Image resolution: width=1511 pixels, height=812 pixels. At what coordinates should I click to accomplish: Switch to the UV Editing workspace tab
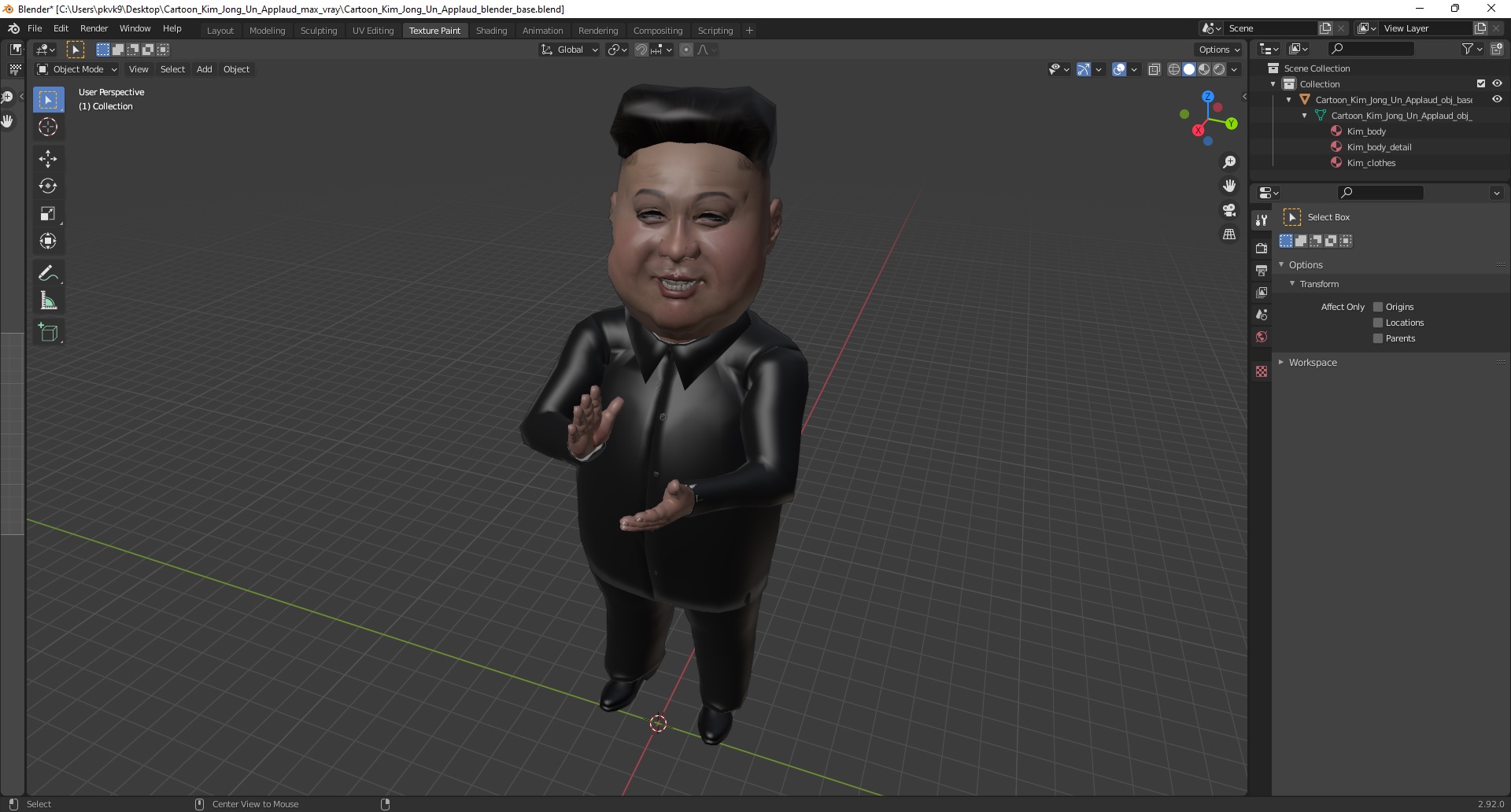coord(373,31)
